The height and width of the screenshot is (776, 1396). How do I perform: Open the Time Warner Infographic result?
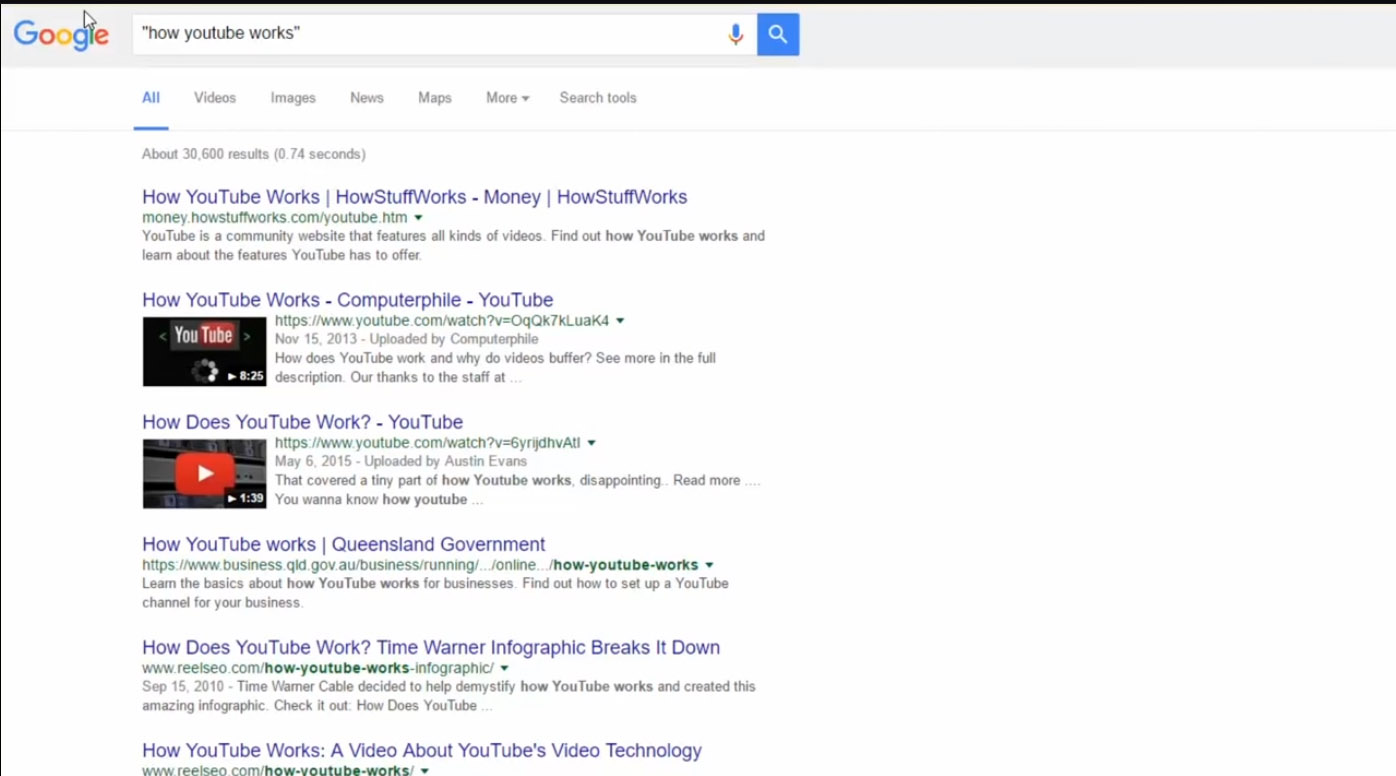point(430,648)
